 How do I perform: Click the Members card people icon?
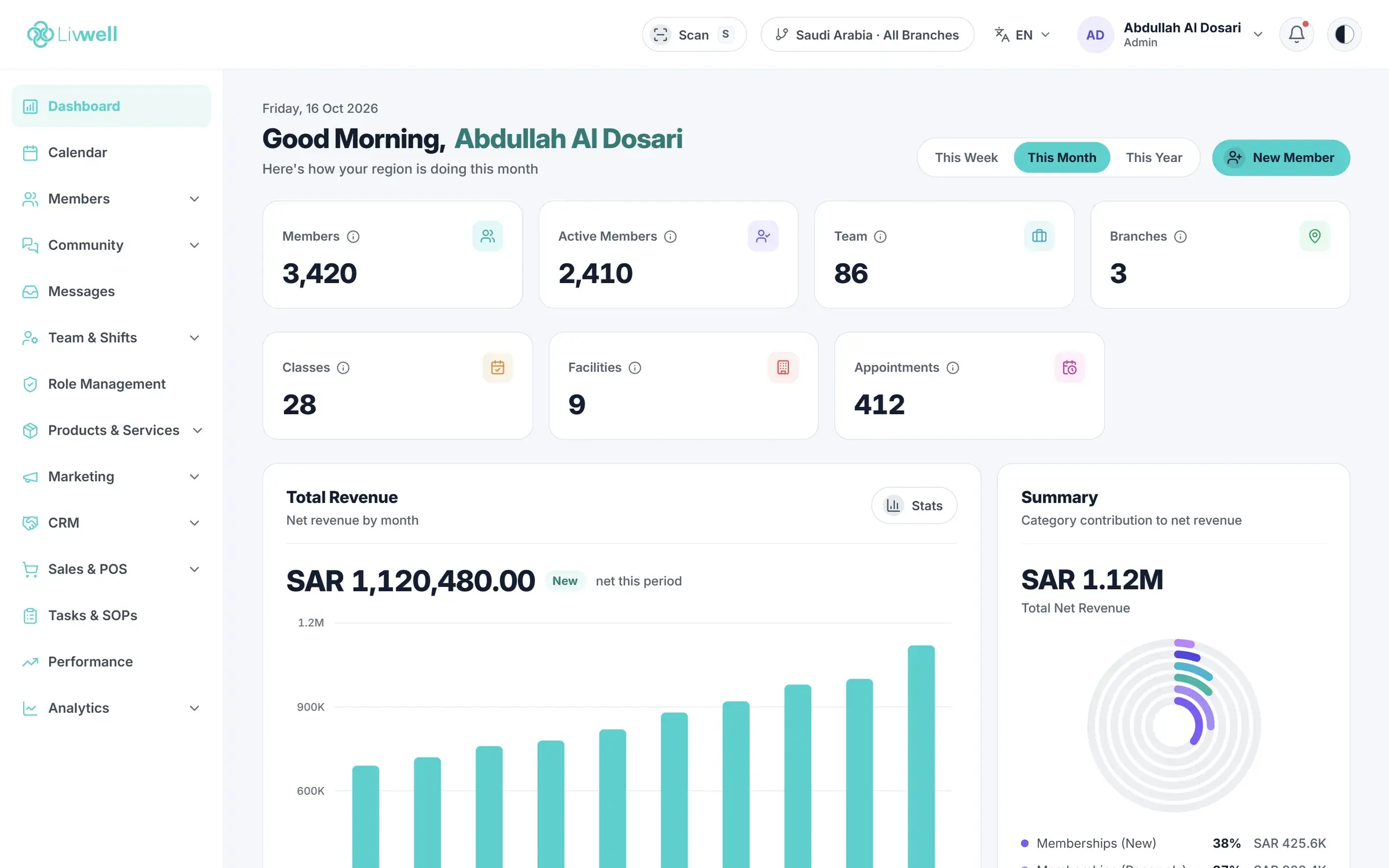(x=487, y=236)
